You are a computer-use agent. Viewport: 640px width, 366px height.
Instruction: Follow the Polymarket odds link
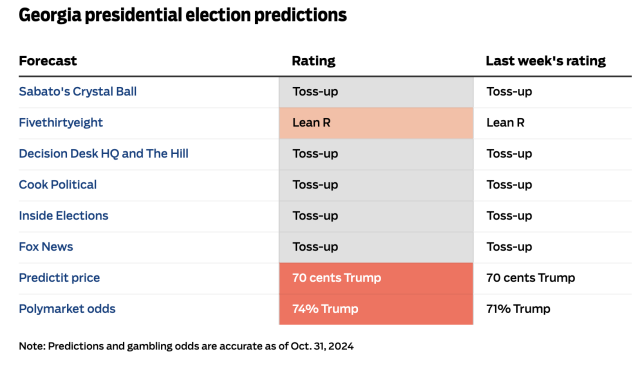(x=67, y=308)
